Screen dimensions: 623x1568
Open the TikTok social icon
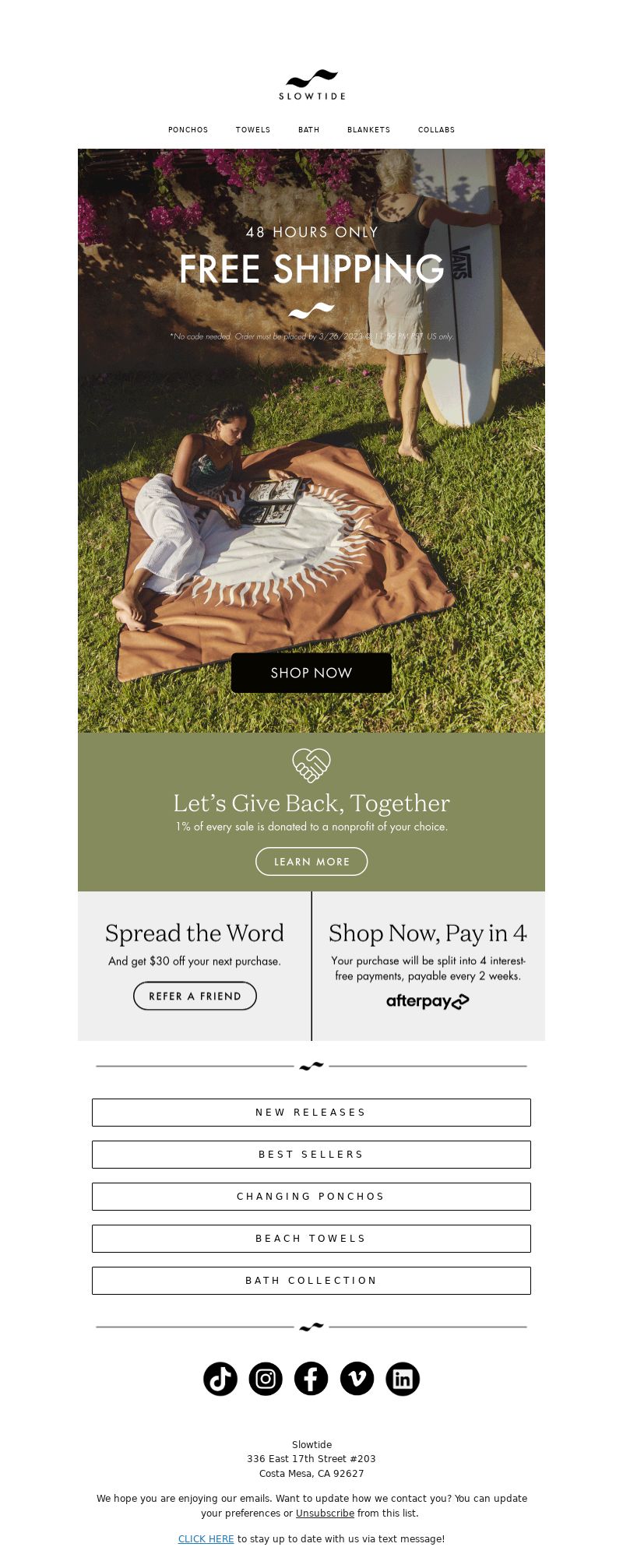pos(220,1379)
